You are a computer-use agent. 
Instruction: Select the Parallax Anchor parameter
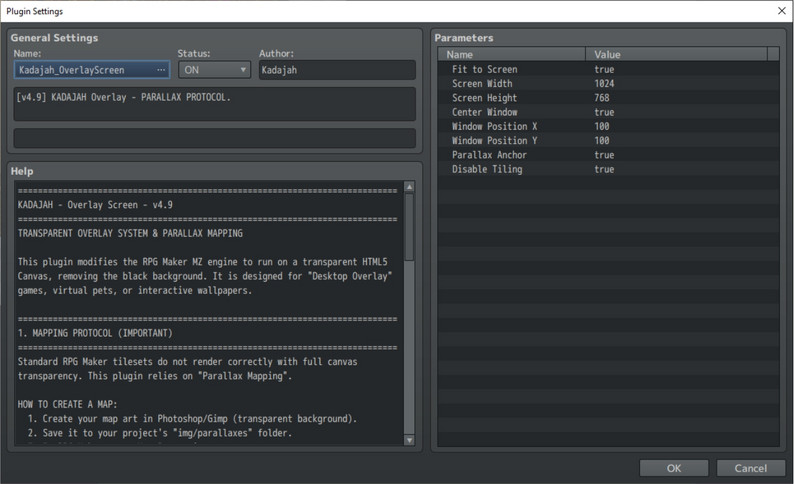pos(489,155)
